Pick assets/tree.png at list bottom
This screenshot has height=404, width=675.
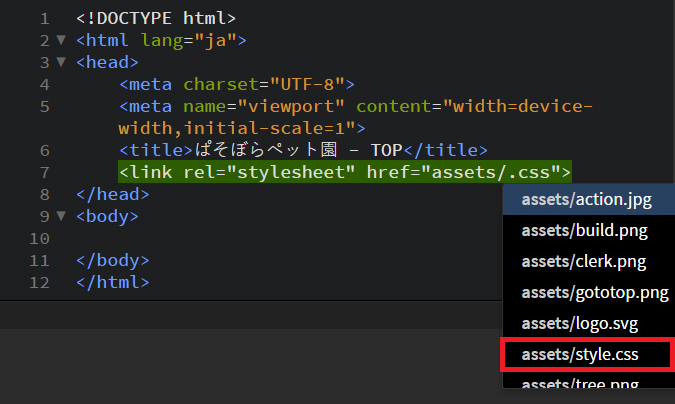[579, 386]
